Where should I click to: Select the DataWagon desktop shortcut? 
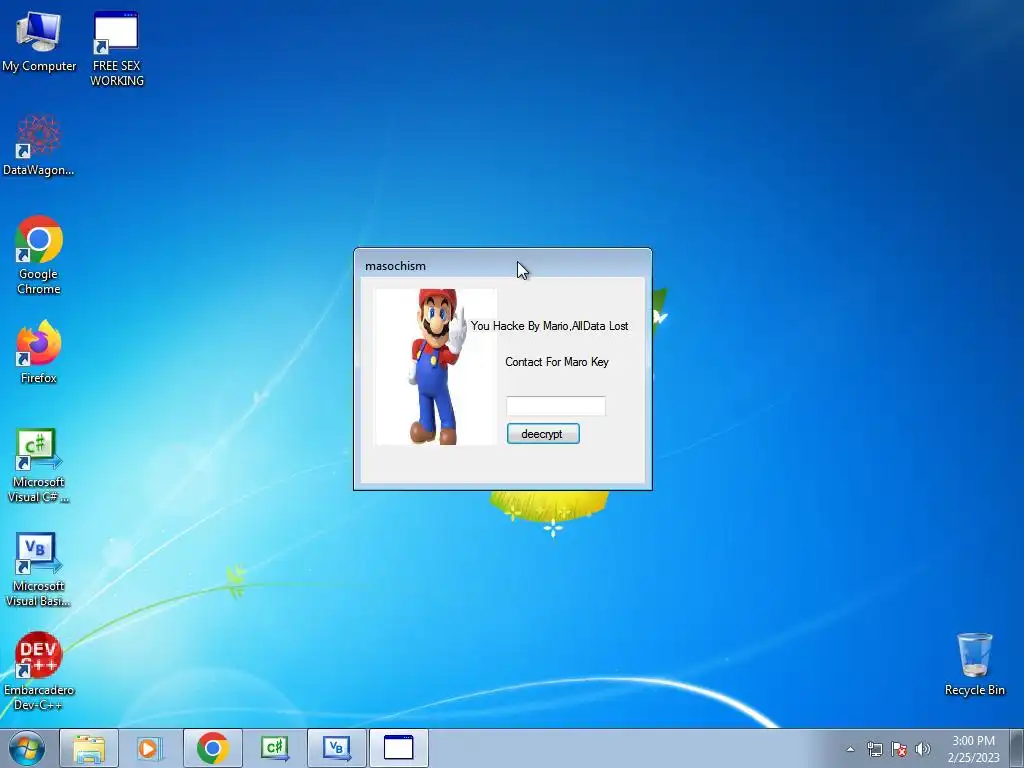tap(39, 145)
